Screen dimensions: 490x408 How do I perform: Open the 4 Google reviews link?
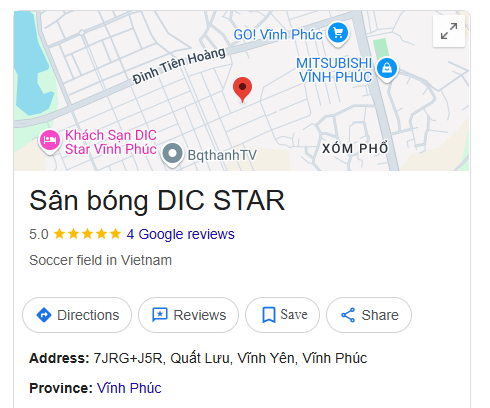181,234
